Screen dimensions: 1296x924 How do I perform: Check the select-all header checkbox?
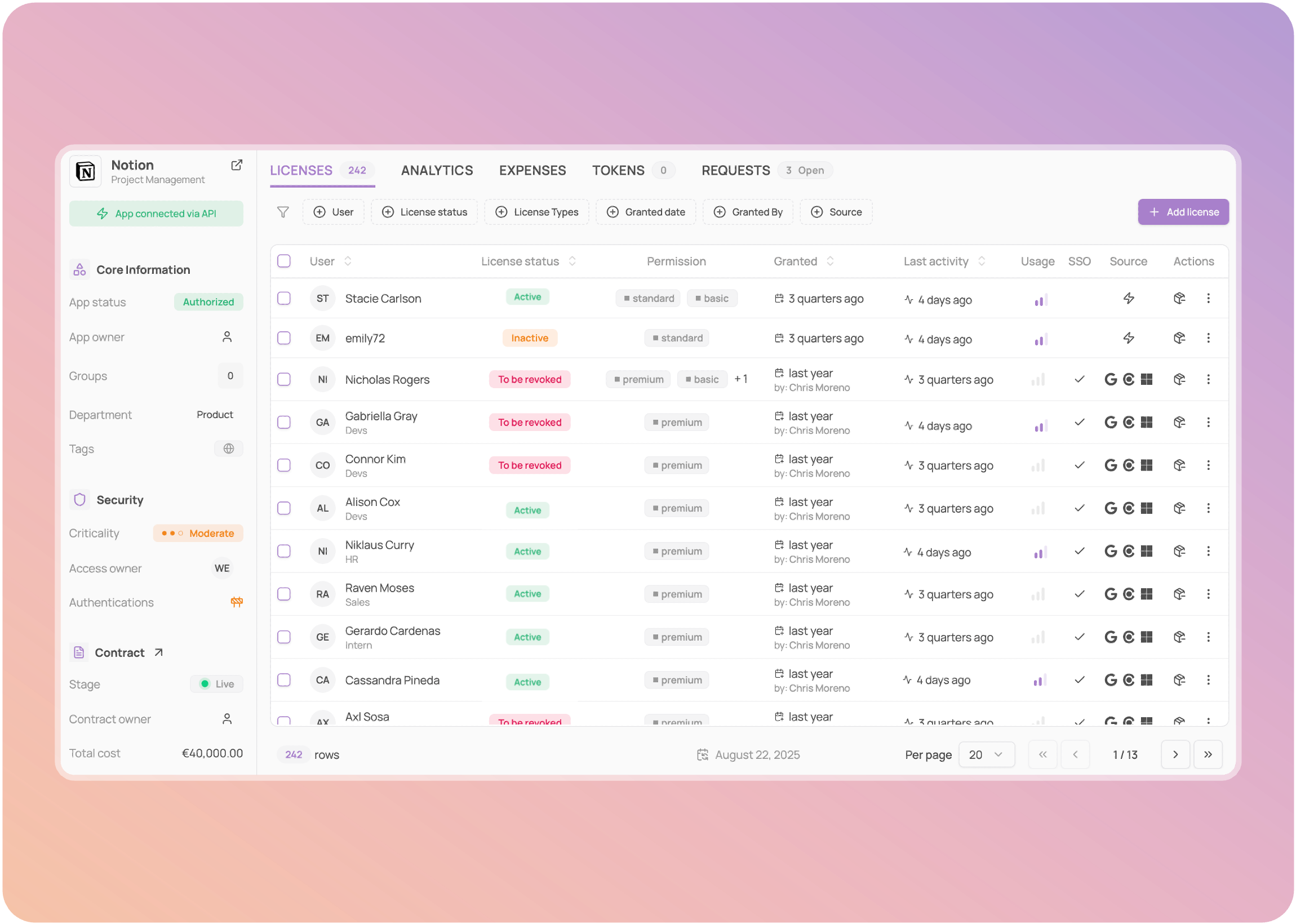(284, 261)
